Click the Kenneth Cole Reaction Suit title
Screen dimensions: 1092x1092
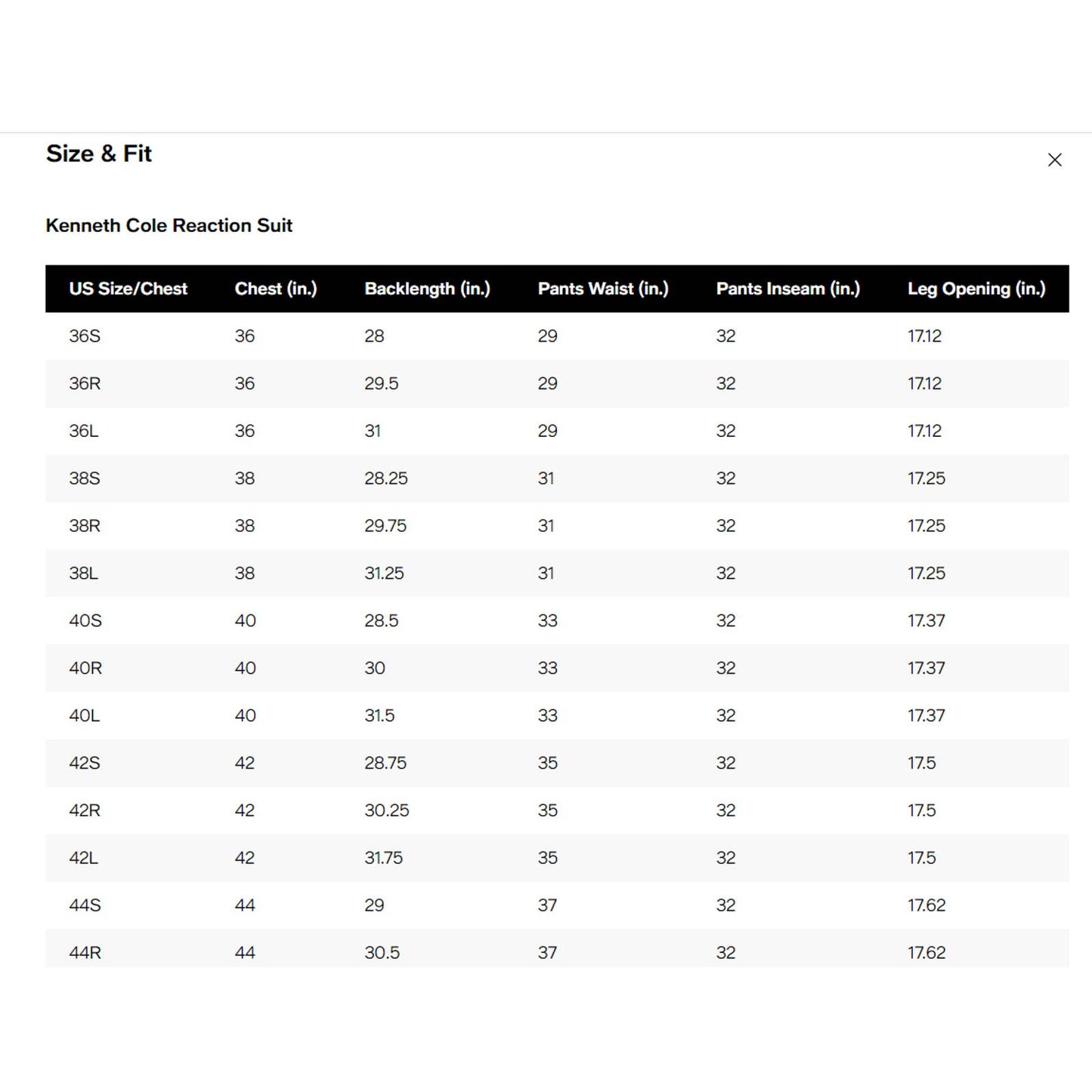[169, 225]
